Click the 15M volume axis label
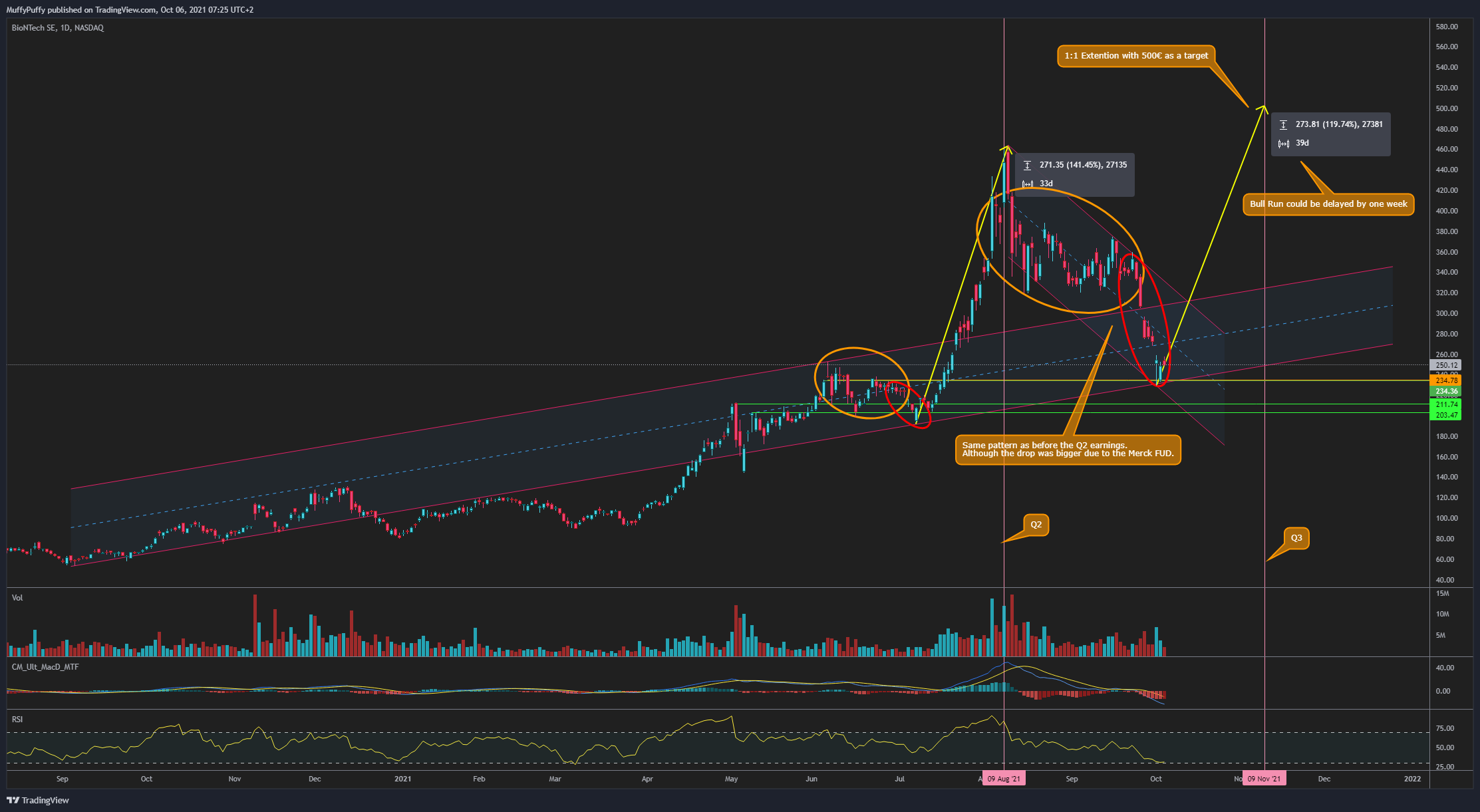The image size is (1480, 812). 1442,593
